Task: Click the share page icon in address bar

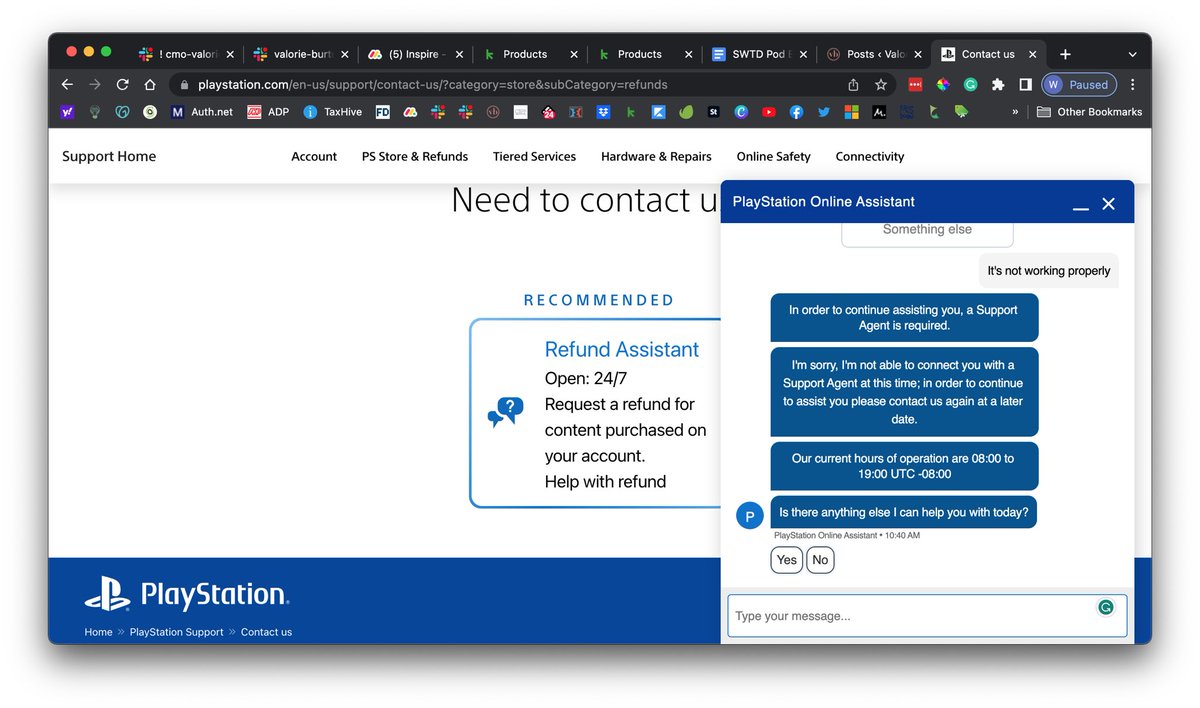Action: point(853,85)
